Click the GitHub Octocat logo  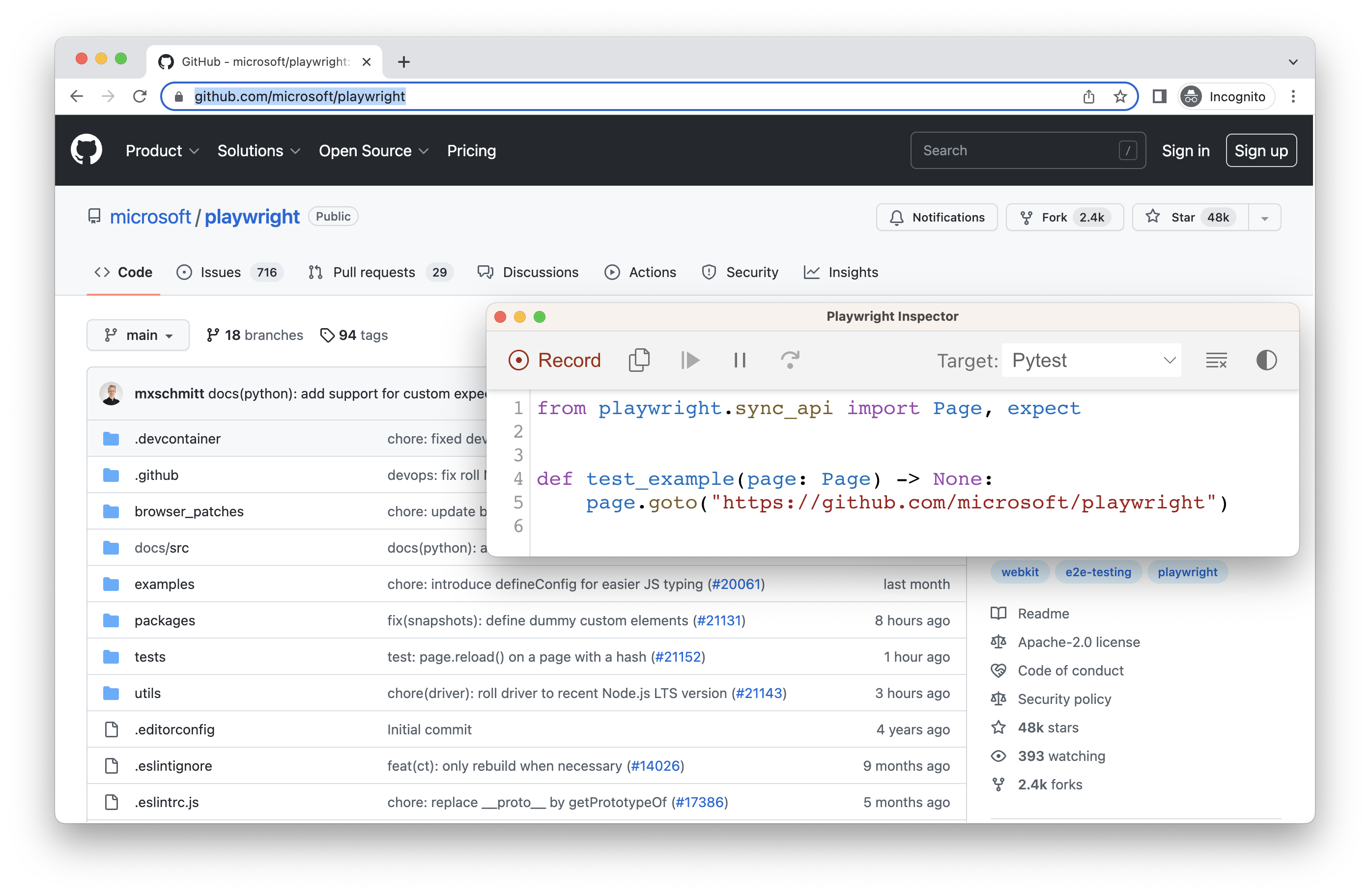point(86,150)
